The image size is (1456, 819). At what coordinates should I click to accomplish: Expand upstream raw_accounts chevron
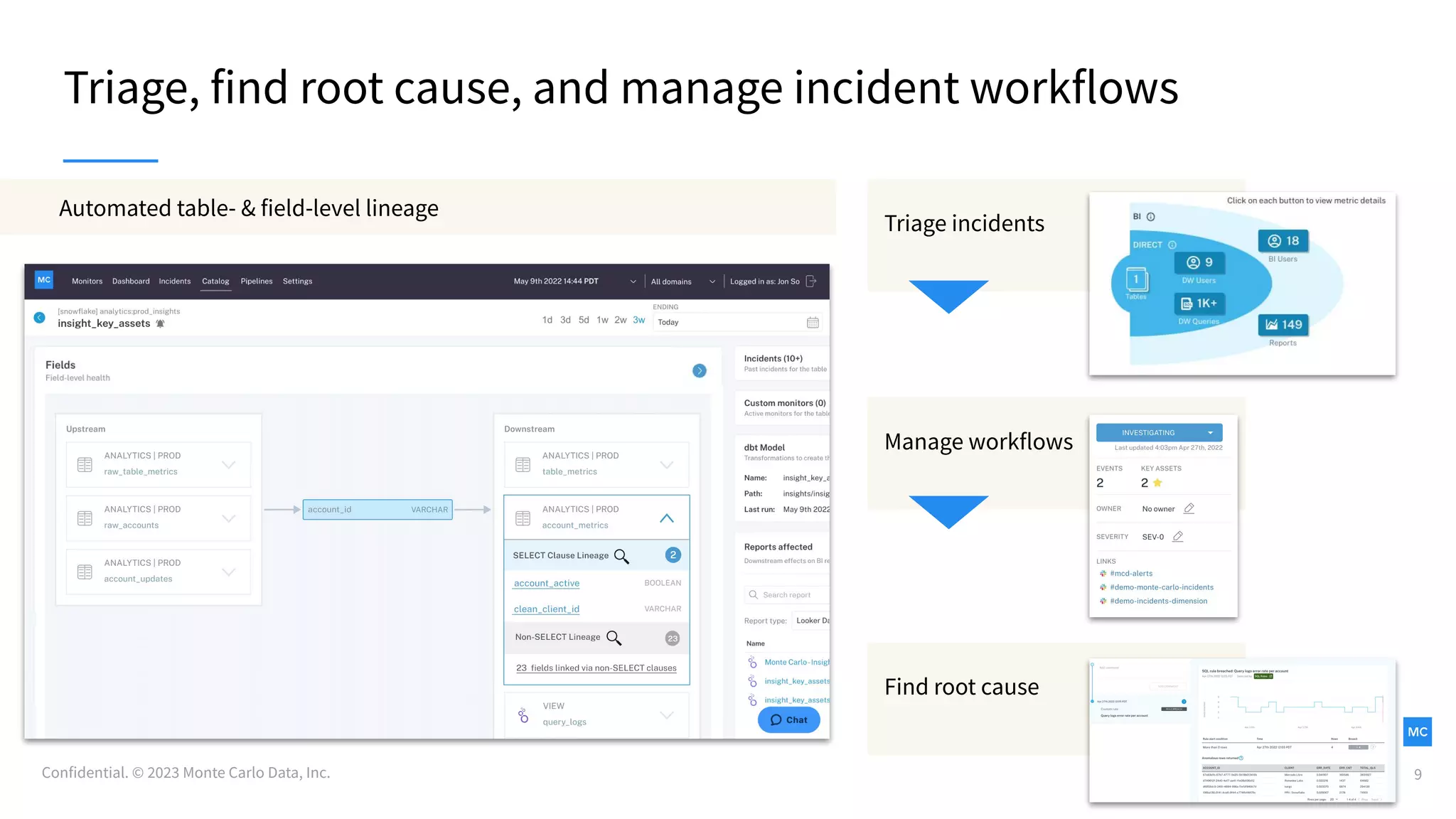228,518
